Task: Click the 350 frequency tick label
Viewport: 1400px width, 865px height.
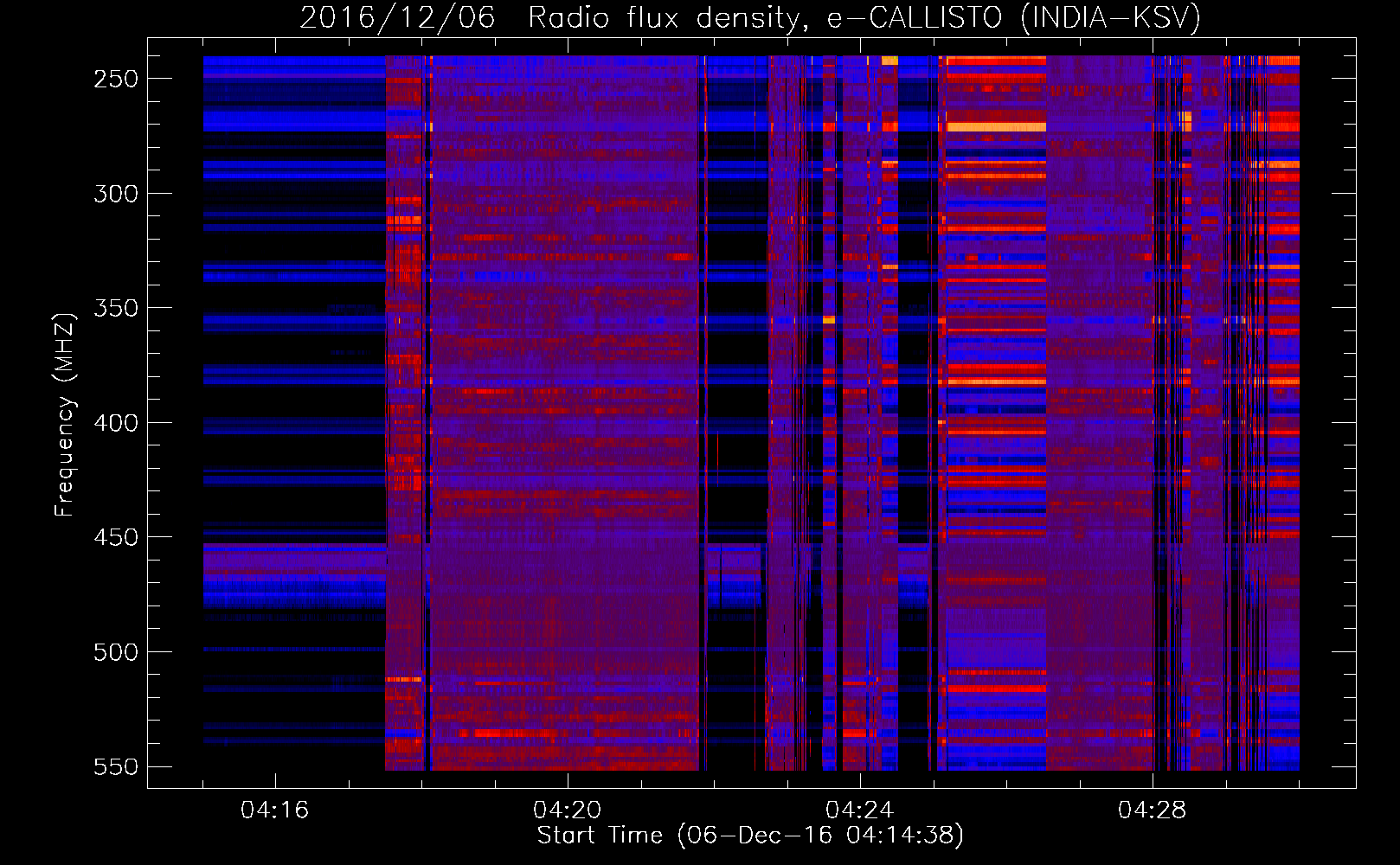Action: point(116,308)
